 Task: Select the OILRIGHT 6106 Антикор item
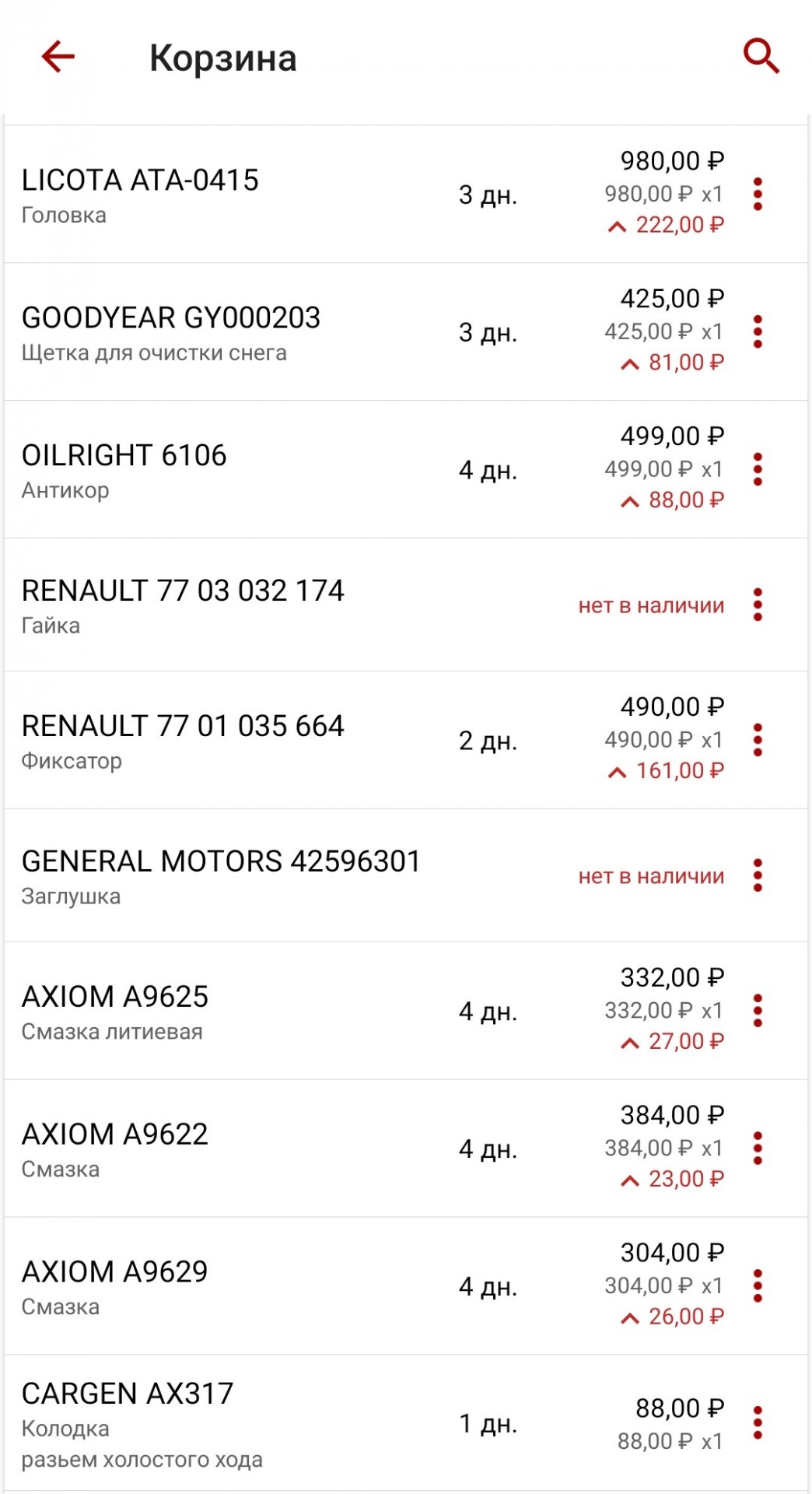(x=406, y=469)
